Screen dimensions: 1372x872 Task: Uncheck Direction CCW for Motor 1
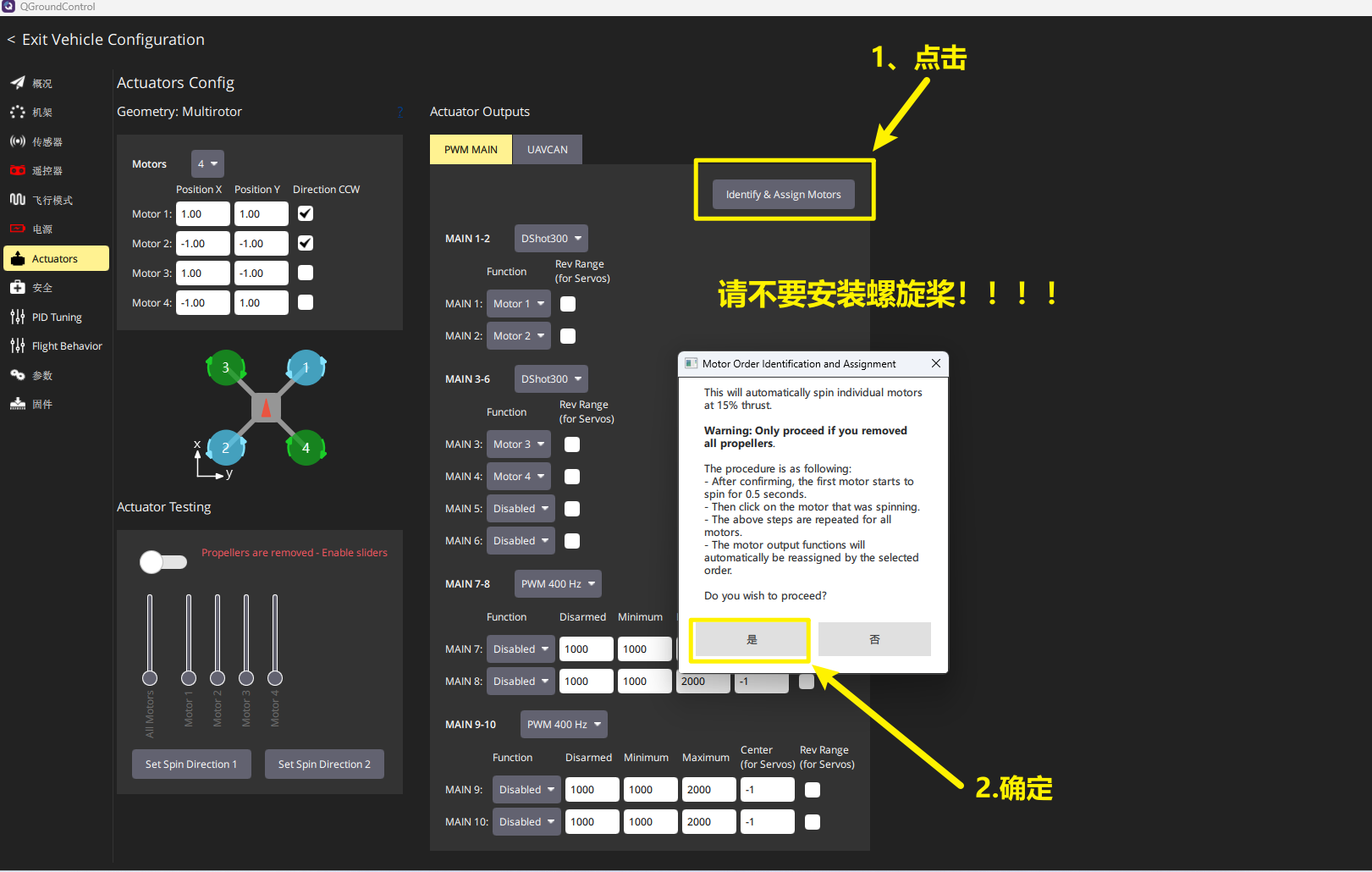point(306,213)
